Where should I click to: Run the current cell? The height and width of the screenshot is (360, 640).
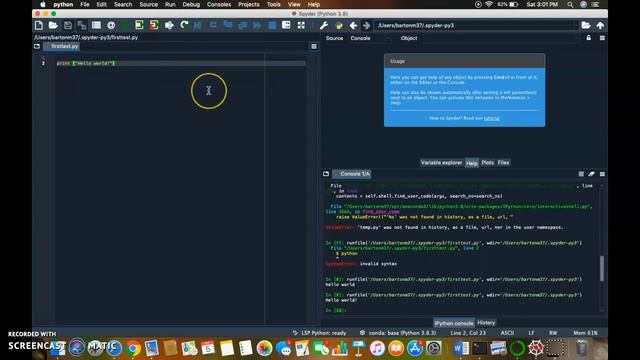(139, 25)
